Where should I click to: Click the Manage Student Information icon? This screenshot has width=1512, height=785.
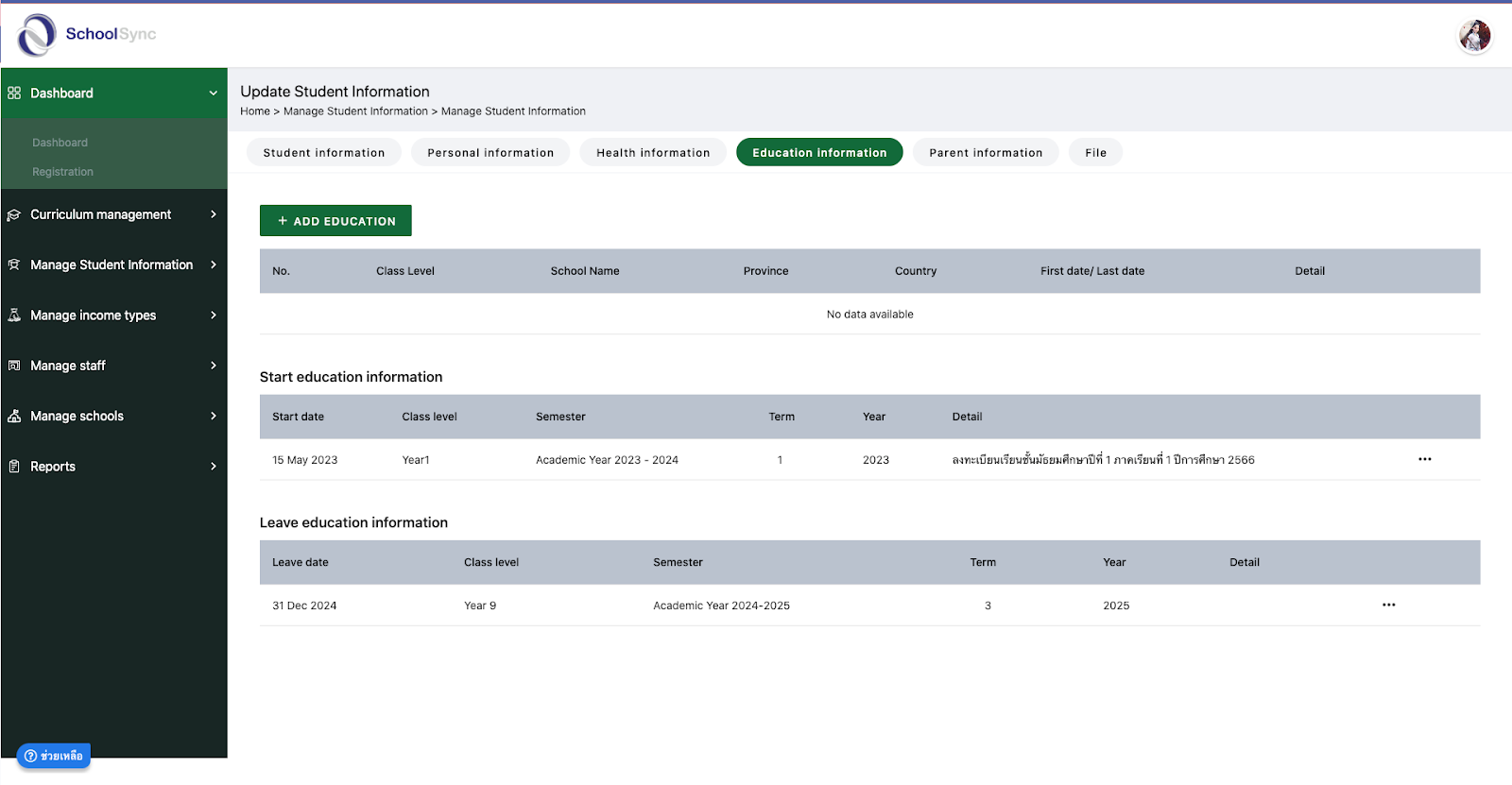click(x=14, y=265)
